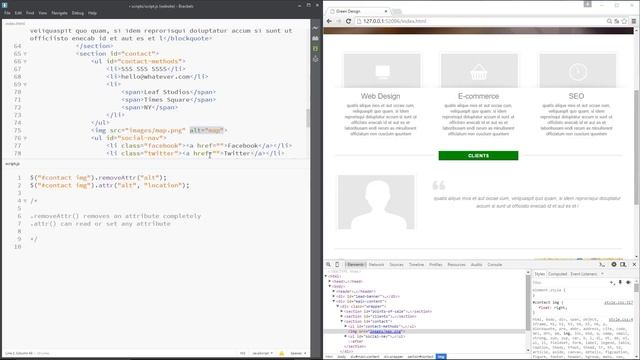The height and width of the screenshot is (360, 640).
Task: Show the DevTools console drawer icon
Action: 602,264
